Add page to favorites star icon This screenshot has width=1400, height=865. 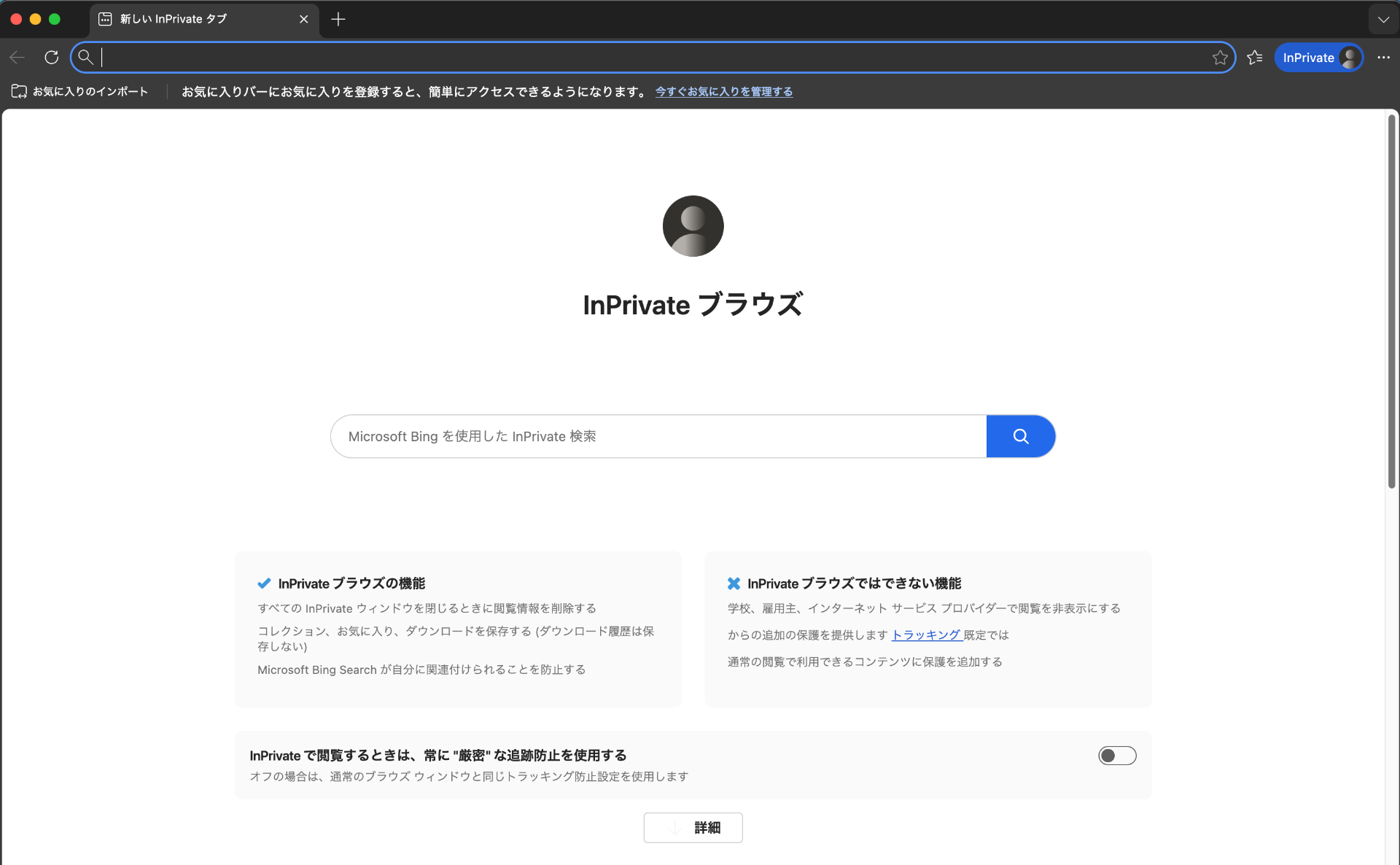pyautogui.click(x=1220, y=58)
